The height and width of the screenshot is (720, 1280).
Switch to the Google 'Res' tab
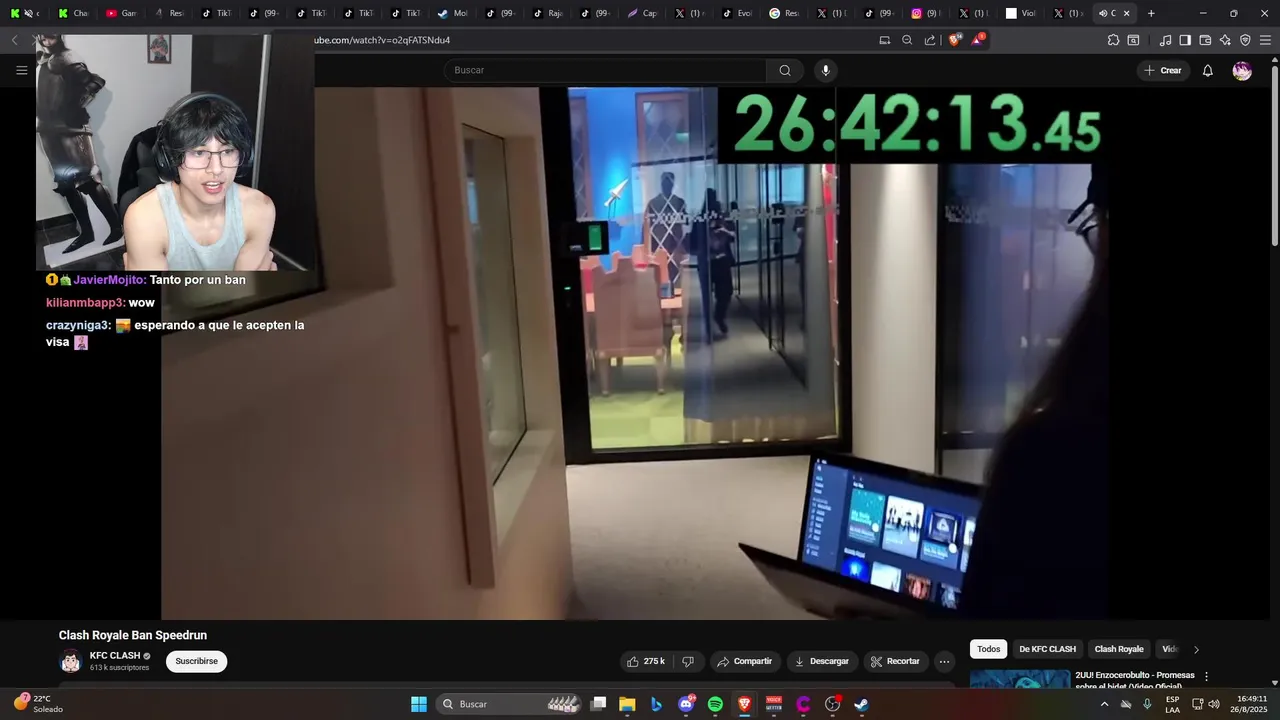coord(783,13)
